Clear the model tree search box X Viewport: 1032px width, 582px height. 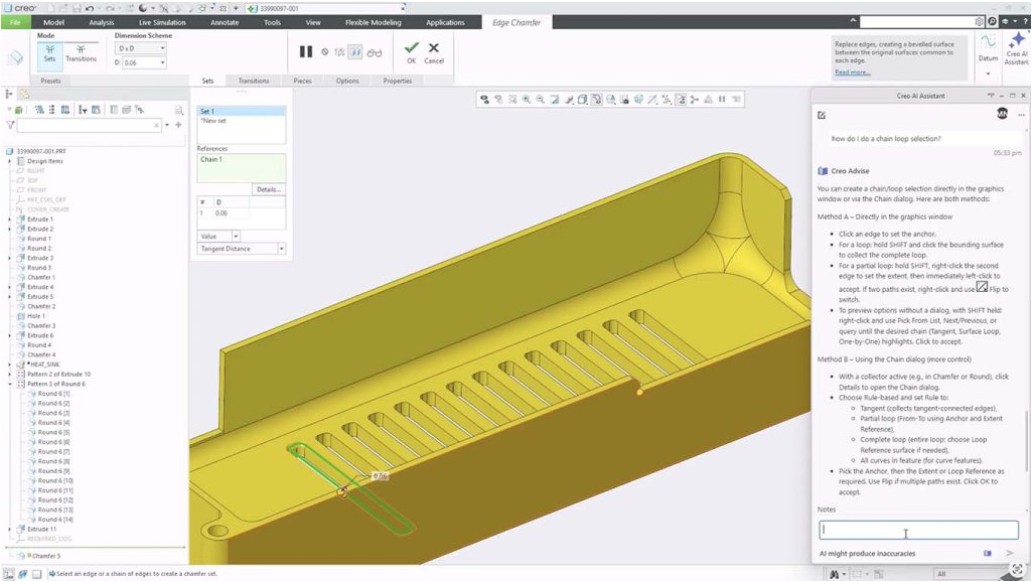[x=156, y=124]
